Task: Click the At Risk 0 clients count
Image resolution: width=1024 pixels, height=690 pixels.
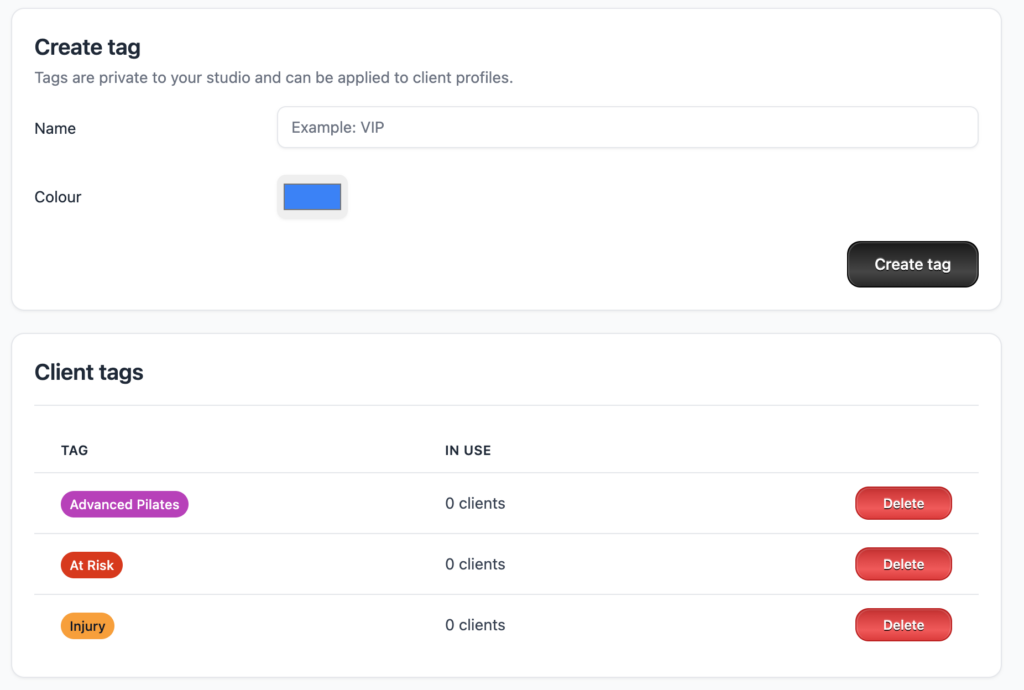Action: pyautogui.click(x=475, y=565)
